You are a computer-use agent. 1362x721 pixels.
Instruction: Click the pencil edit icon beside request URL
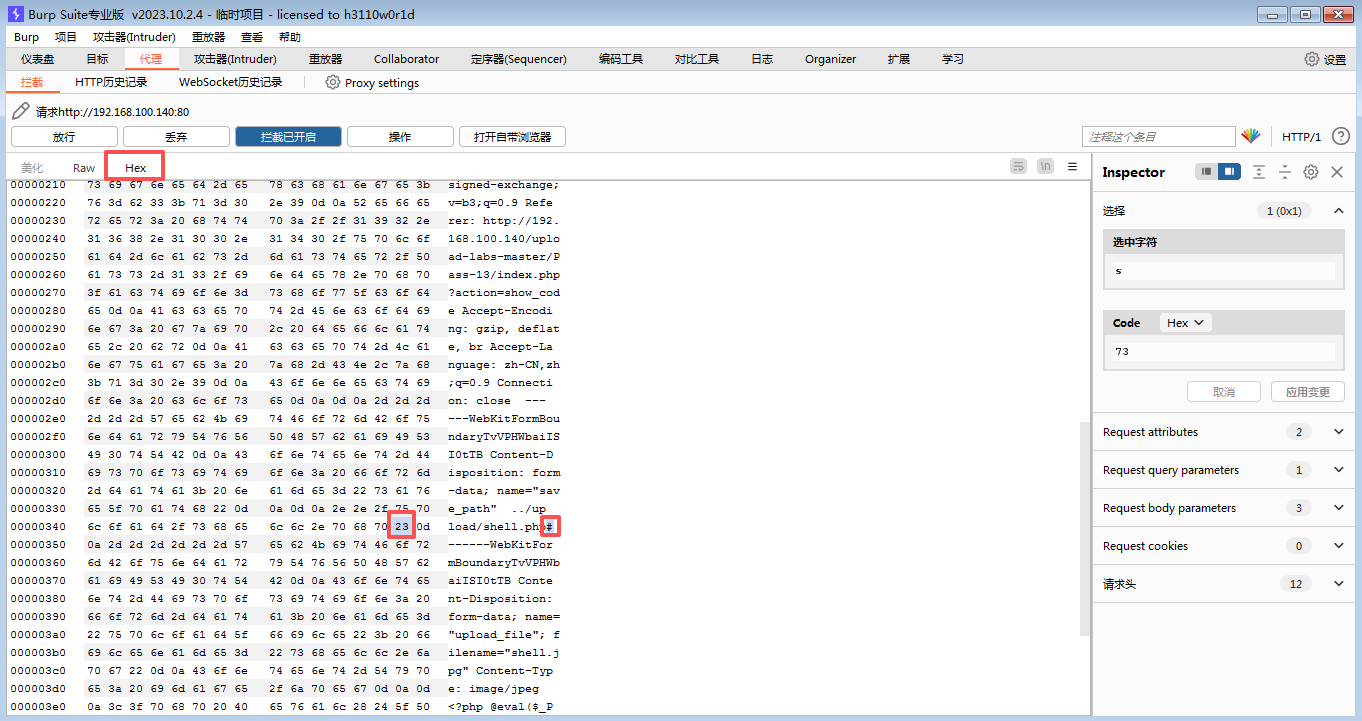20,111
